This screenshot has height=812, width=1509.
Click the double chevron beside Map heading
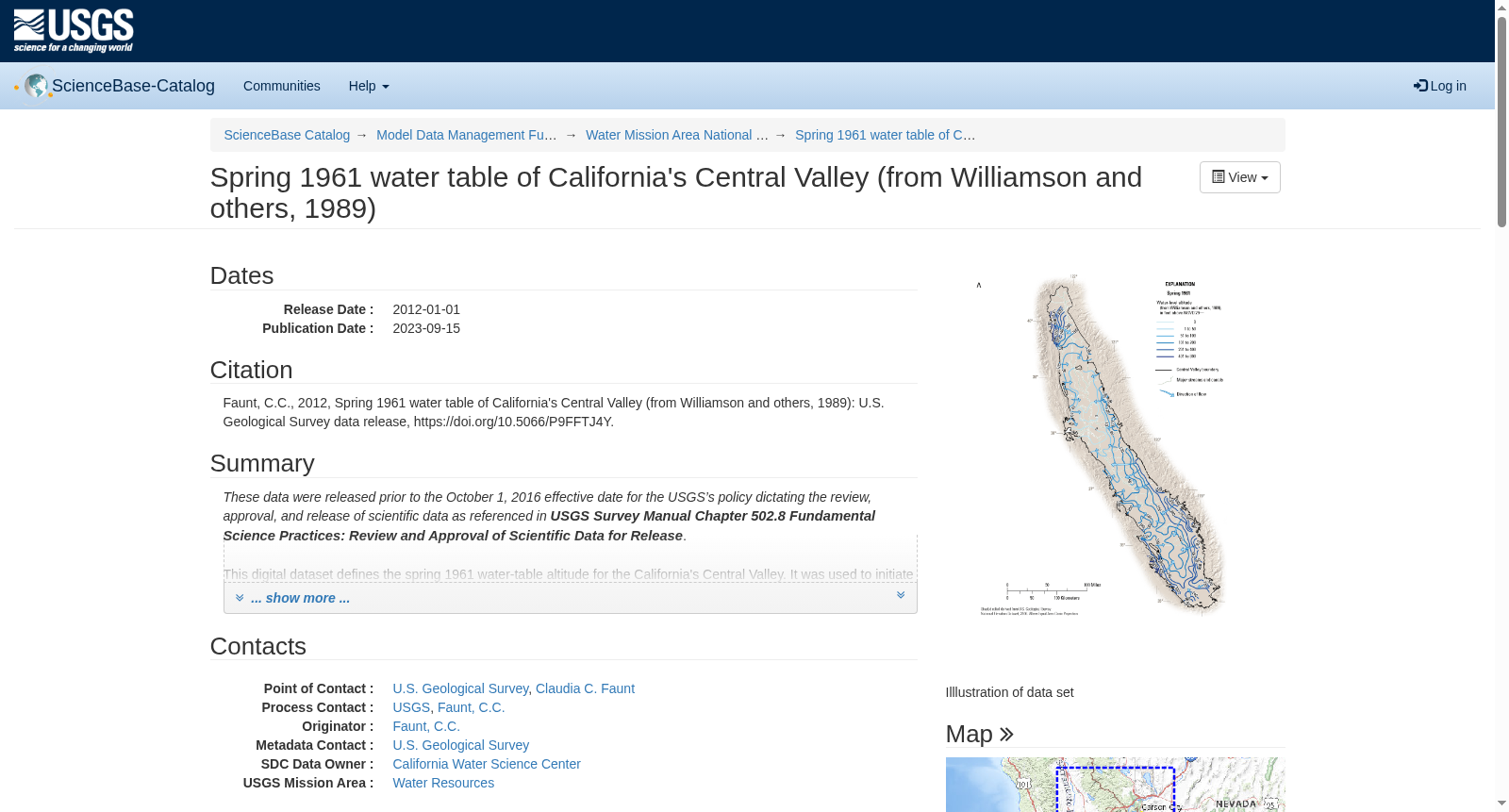pos(1006,735)
